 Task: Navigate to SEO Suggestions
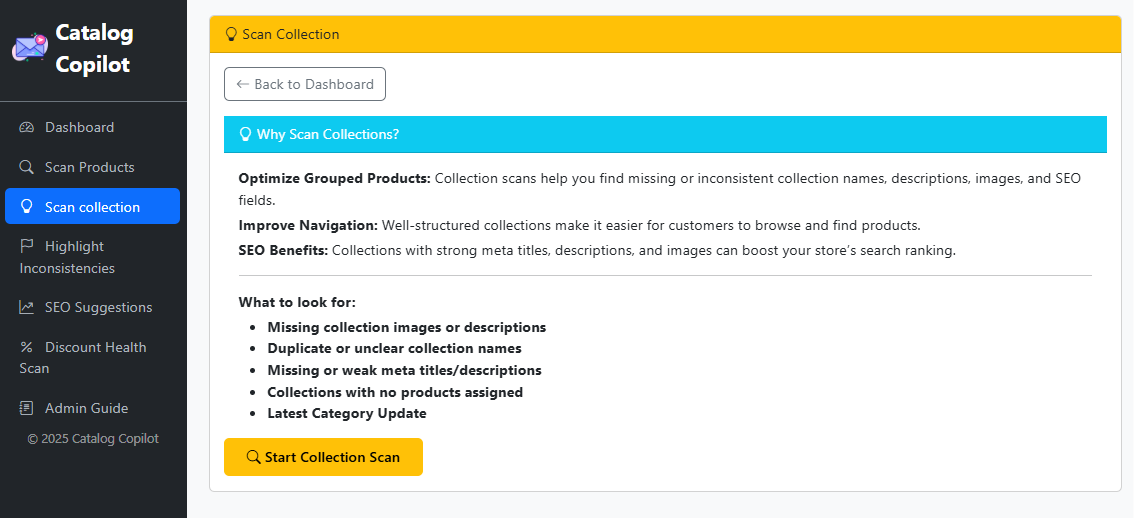point(98,307)
